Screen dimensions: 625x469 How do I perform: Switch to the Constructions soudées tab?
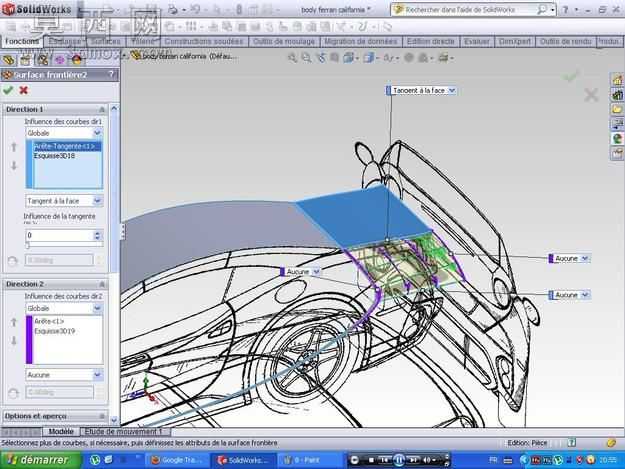tap(204, 41)
